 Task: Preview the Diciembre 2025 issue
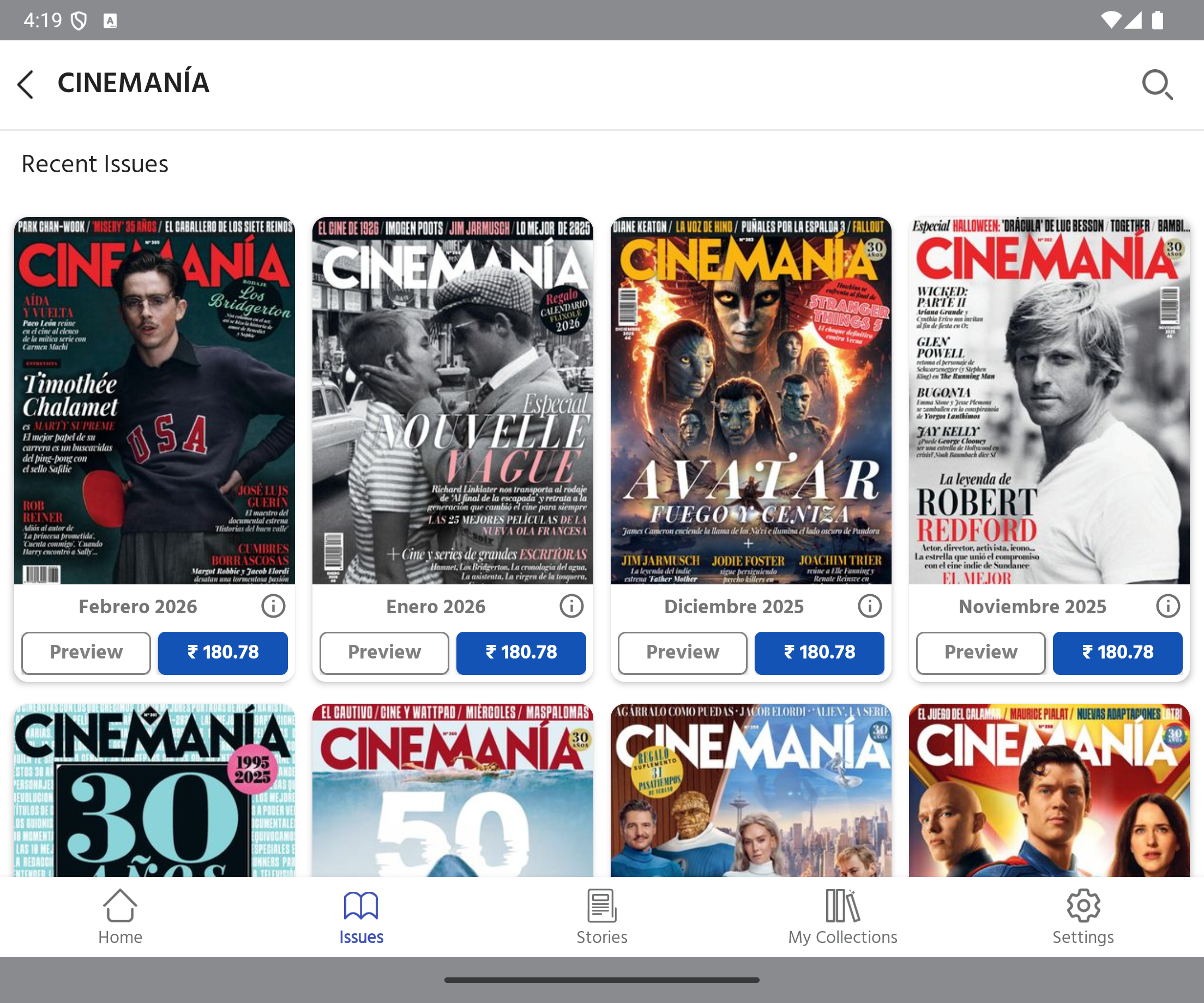682,652
